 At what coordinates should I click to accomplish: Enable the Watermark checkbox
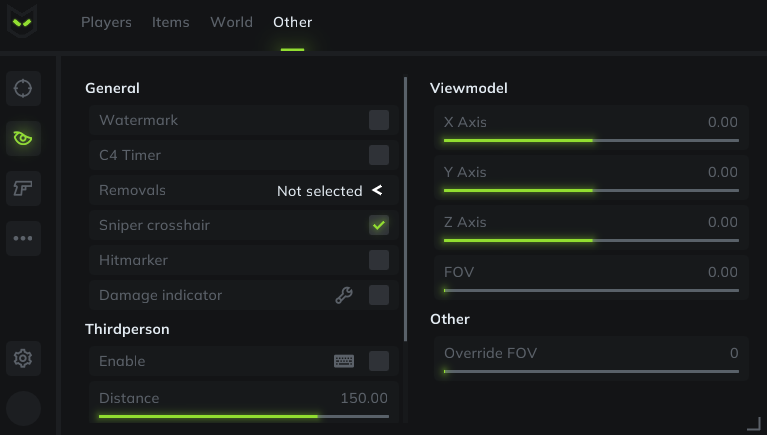tap(379, 120)
